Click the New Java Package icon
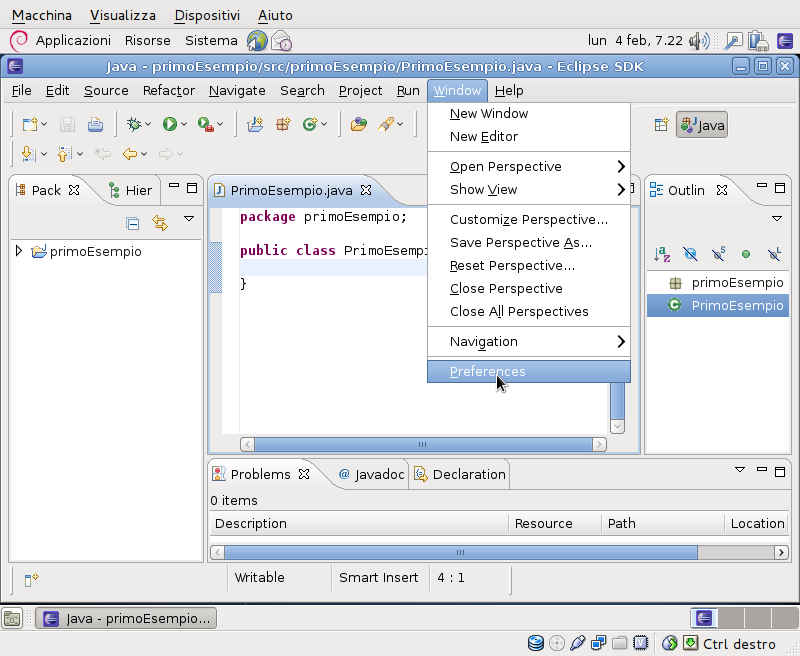Image resolution: width=800 pixels, height=656 pixels. [283, 124]
